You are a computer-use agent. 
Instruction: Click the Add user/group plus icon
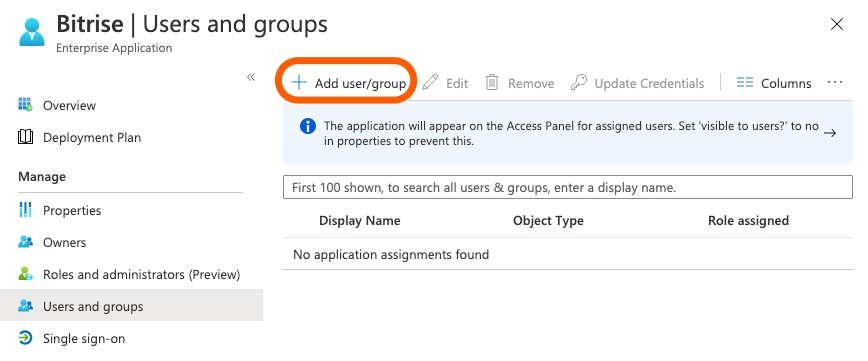coord(299,83)
